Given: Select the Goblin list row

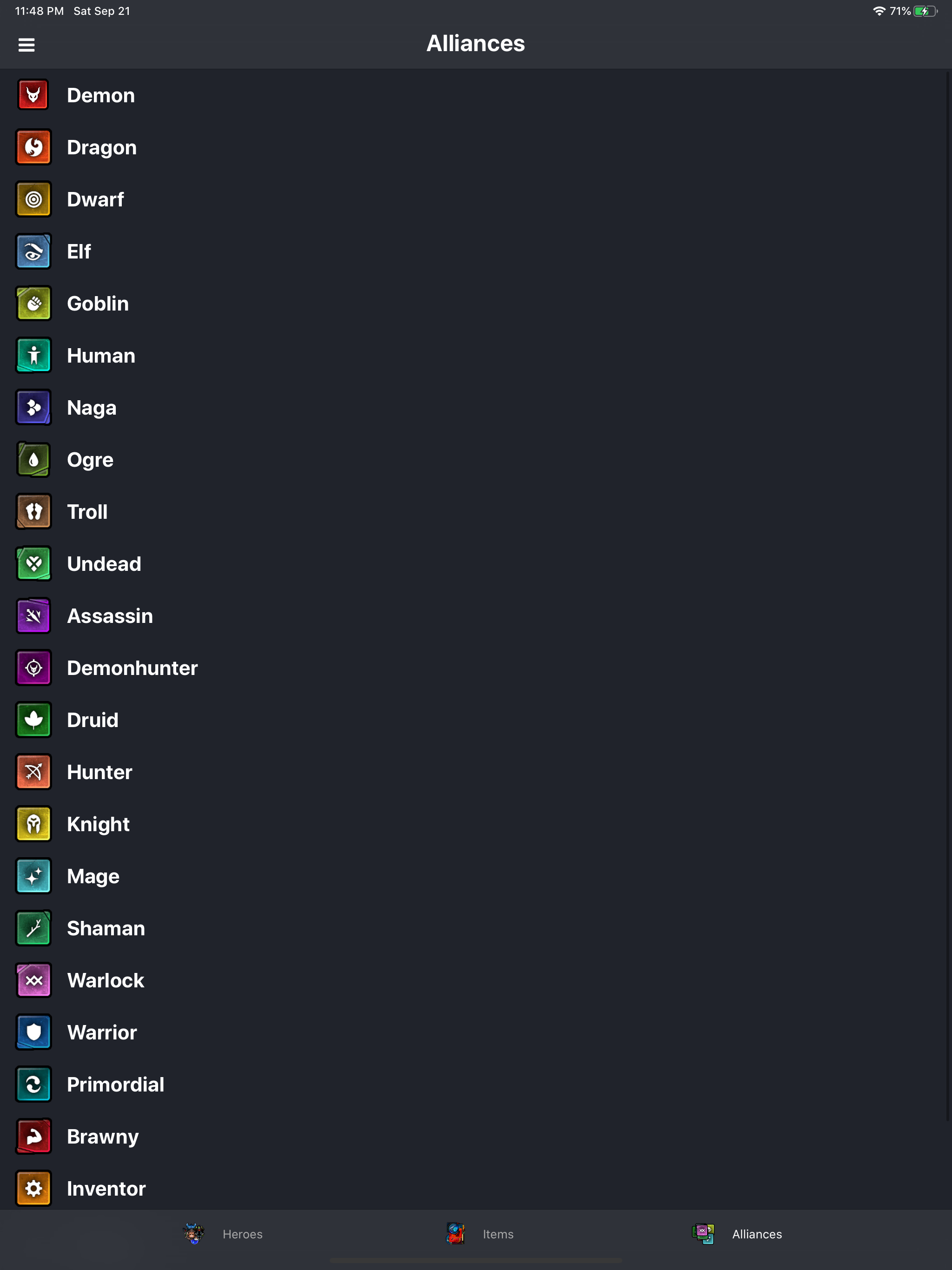Looking at the screenshot, I should click(476, 303).
